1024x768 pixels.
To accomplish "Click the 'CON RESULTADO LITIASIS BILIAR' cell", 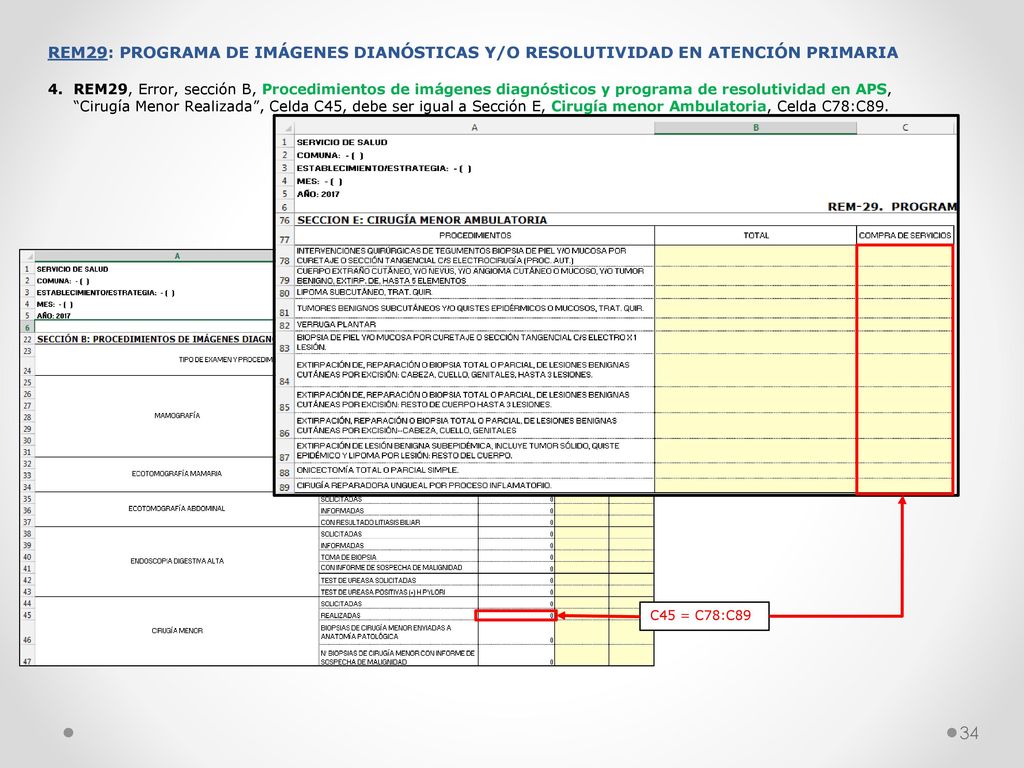I will point(398,522).
